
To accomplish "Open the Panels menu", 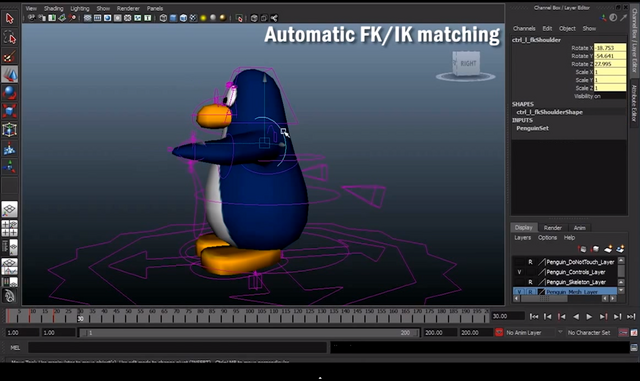I will (x=155, y=8).
